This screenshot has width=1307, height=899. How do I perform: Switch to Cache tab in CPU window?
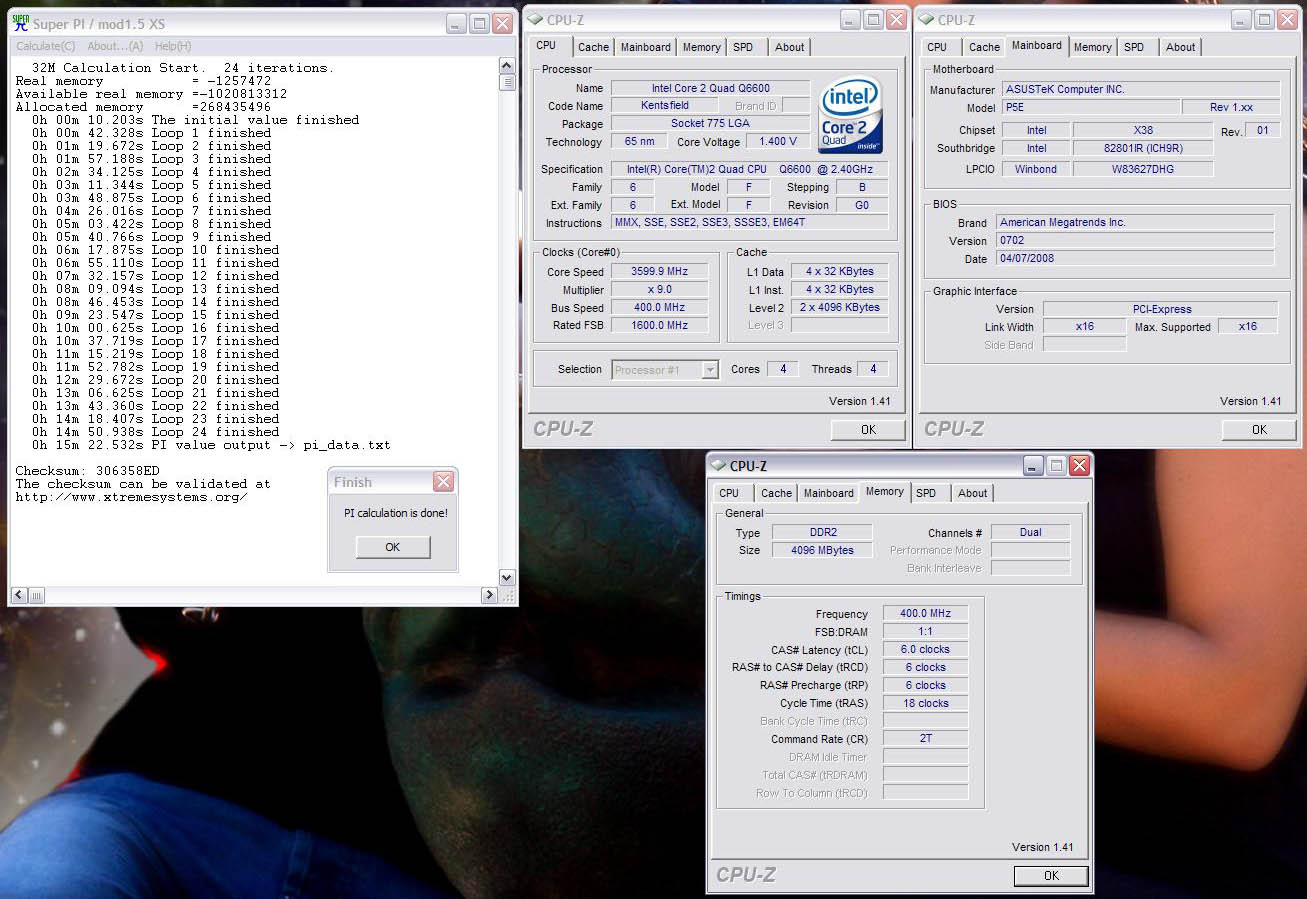(x=593, y=47)
